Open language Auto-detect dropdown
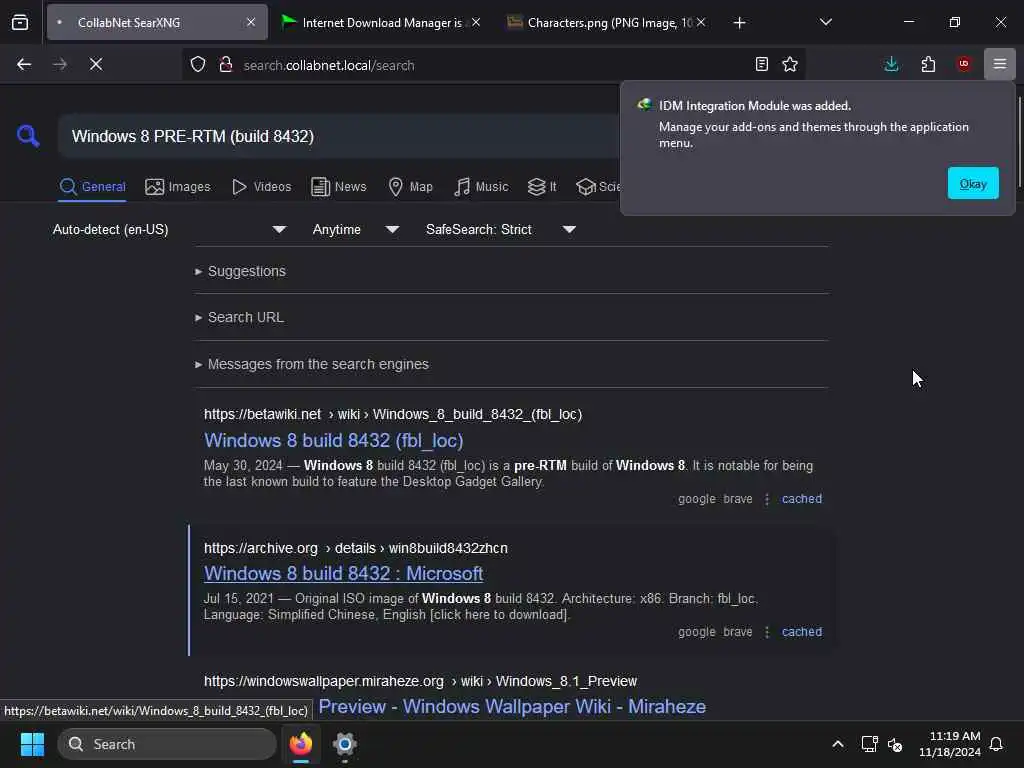1024x768 pixels. pos(169,229)
